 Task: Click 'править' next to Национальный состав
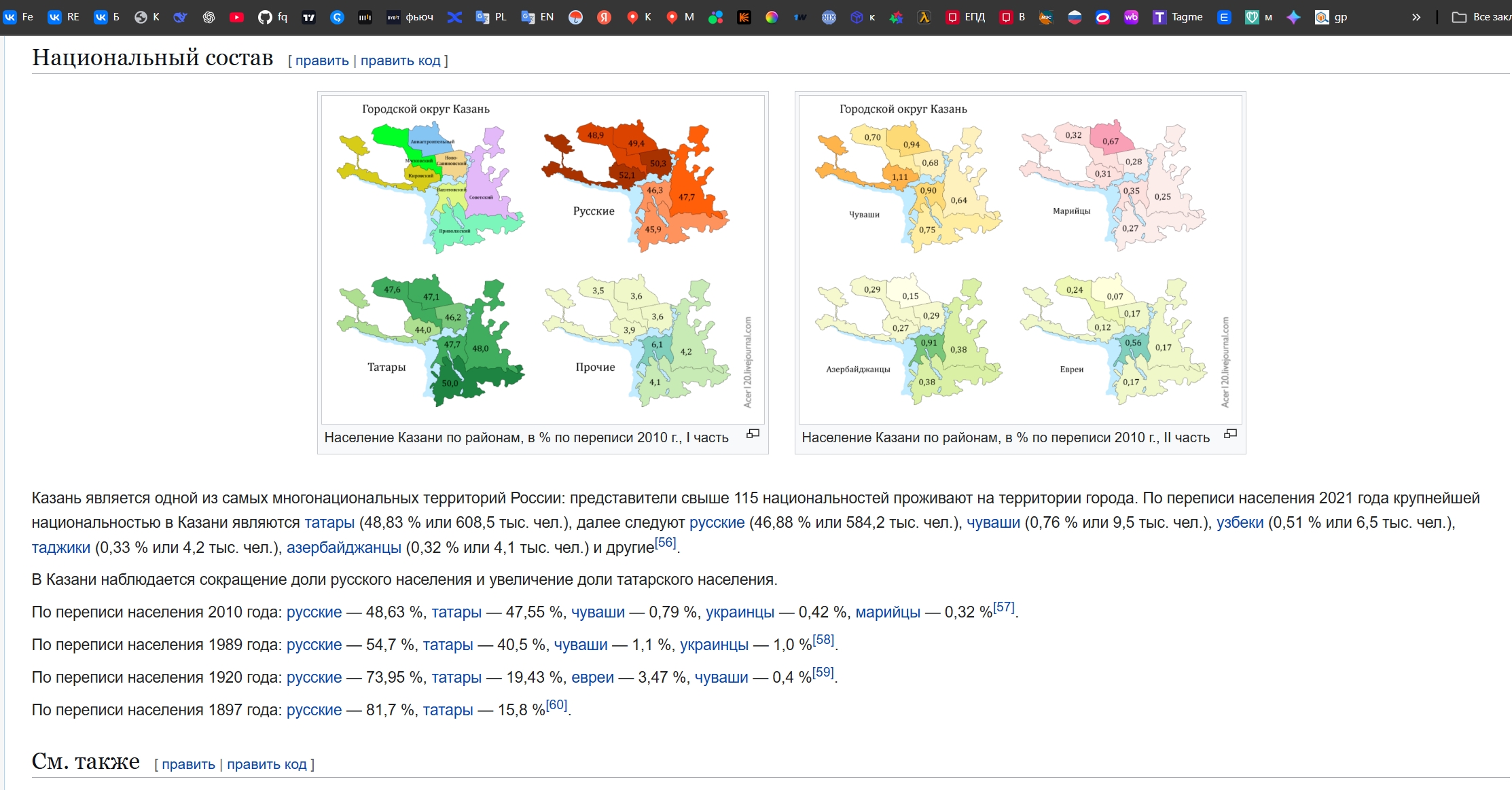322,61
